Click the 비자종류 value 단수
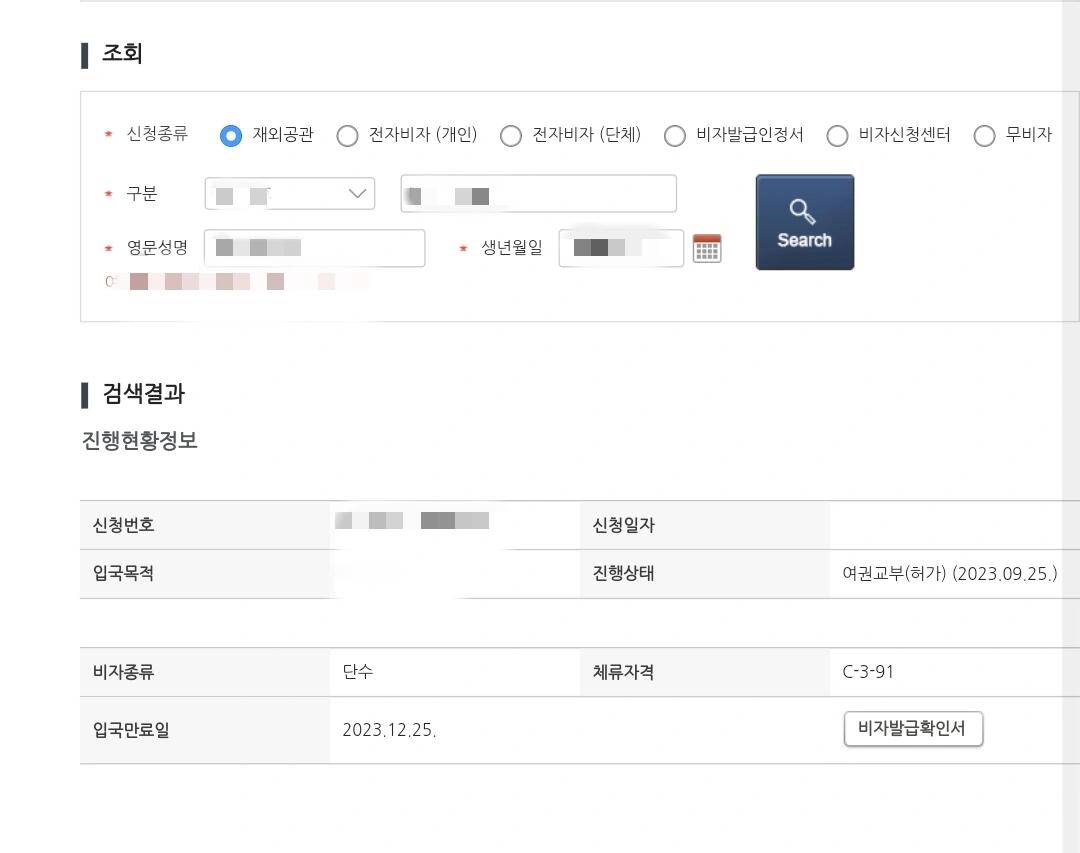 click(357, 672)
